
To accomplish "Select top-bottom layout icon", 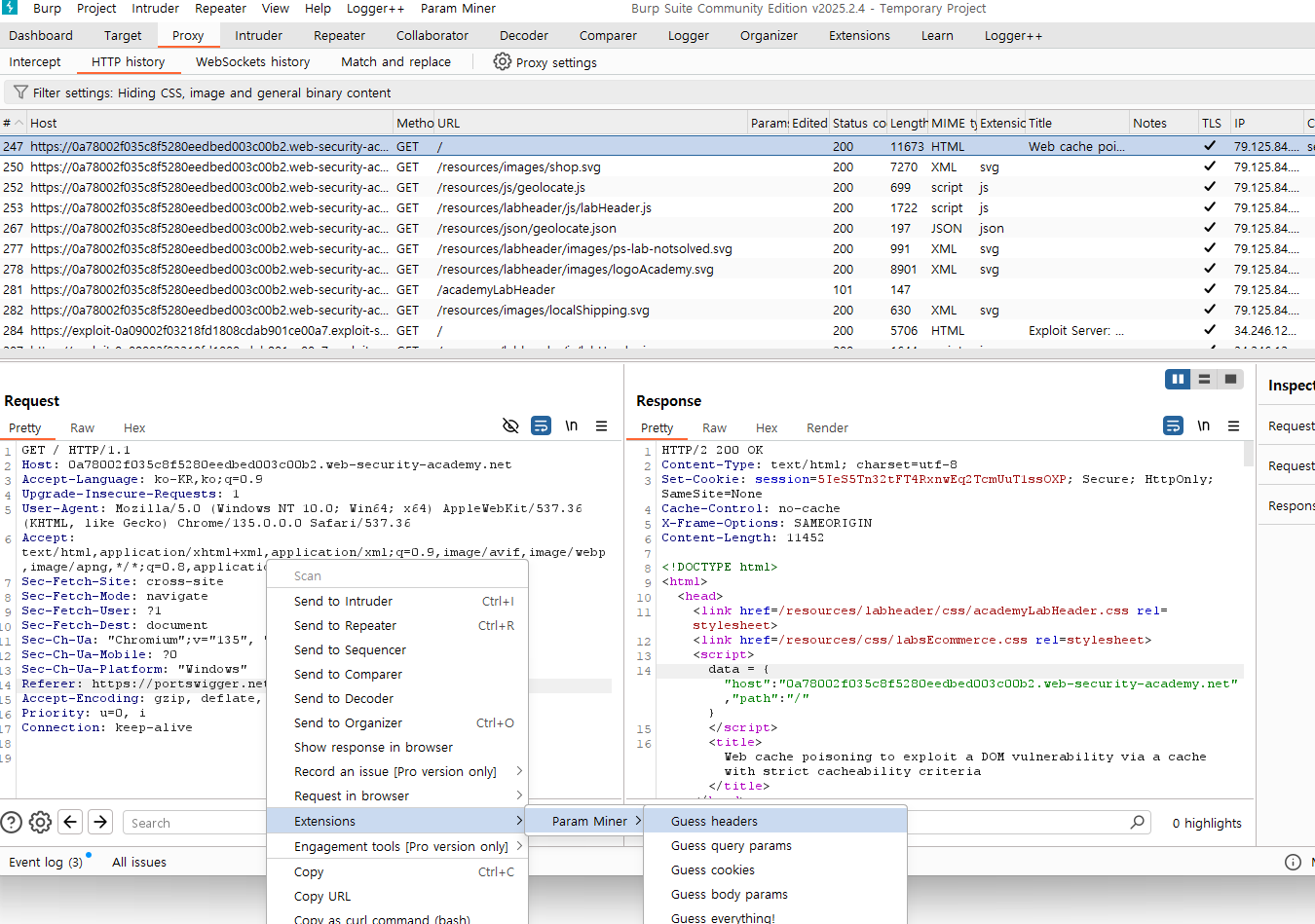I will (x=1204, y=379).
